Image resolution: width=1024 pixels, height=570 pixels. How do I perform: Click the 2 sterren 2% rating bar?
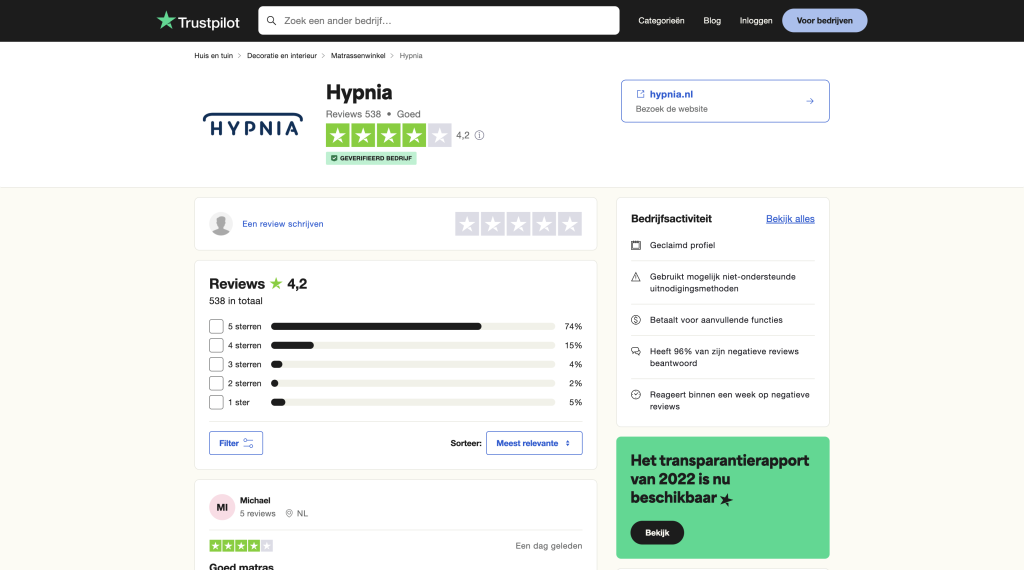pos(413,383)
